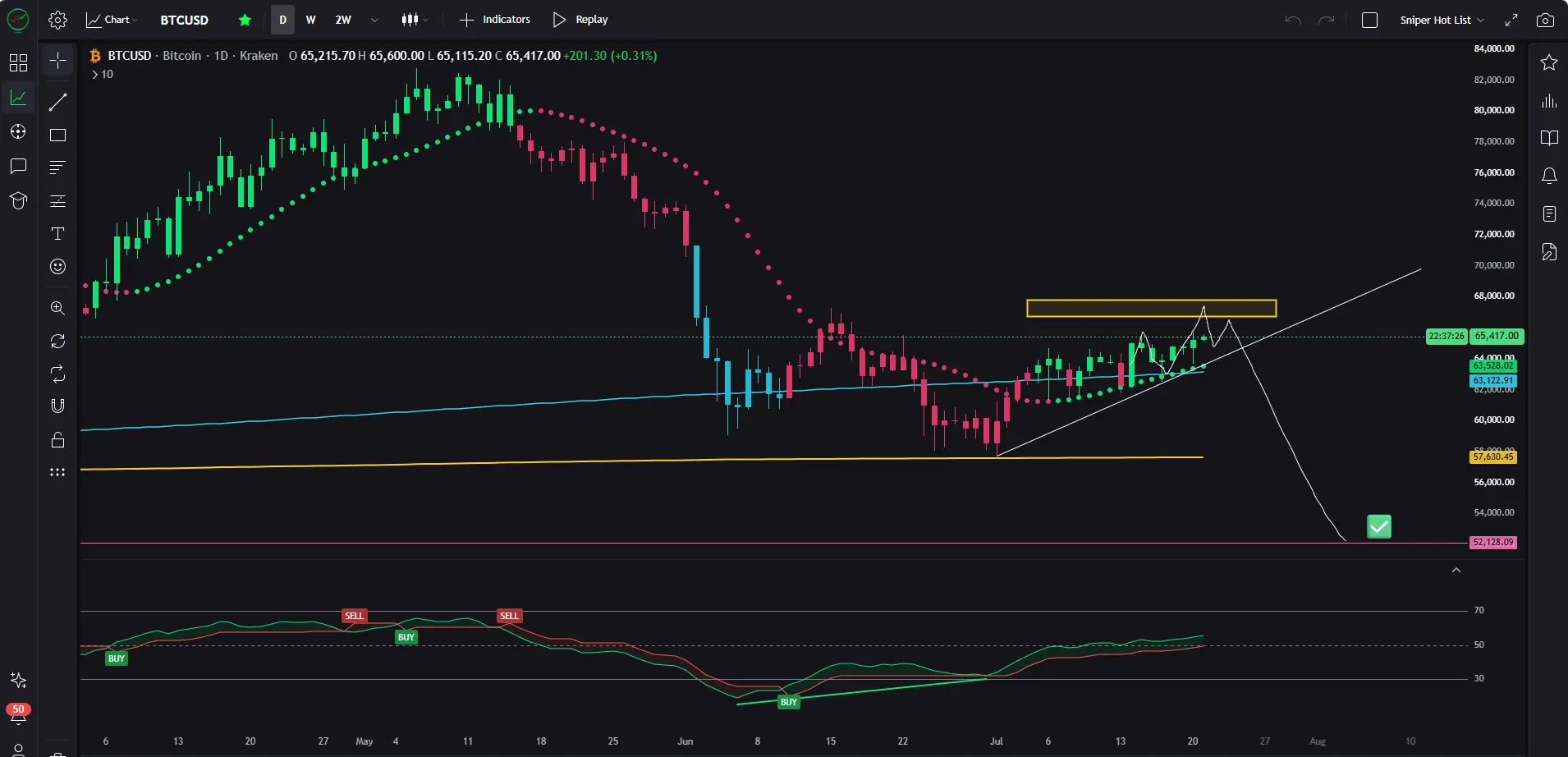
Task: Toggle BTCUSD favorite star
Action: pos(245,20)
